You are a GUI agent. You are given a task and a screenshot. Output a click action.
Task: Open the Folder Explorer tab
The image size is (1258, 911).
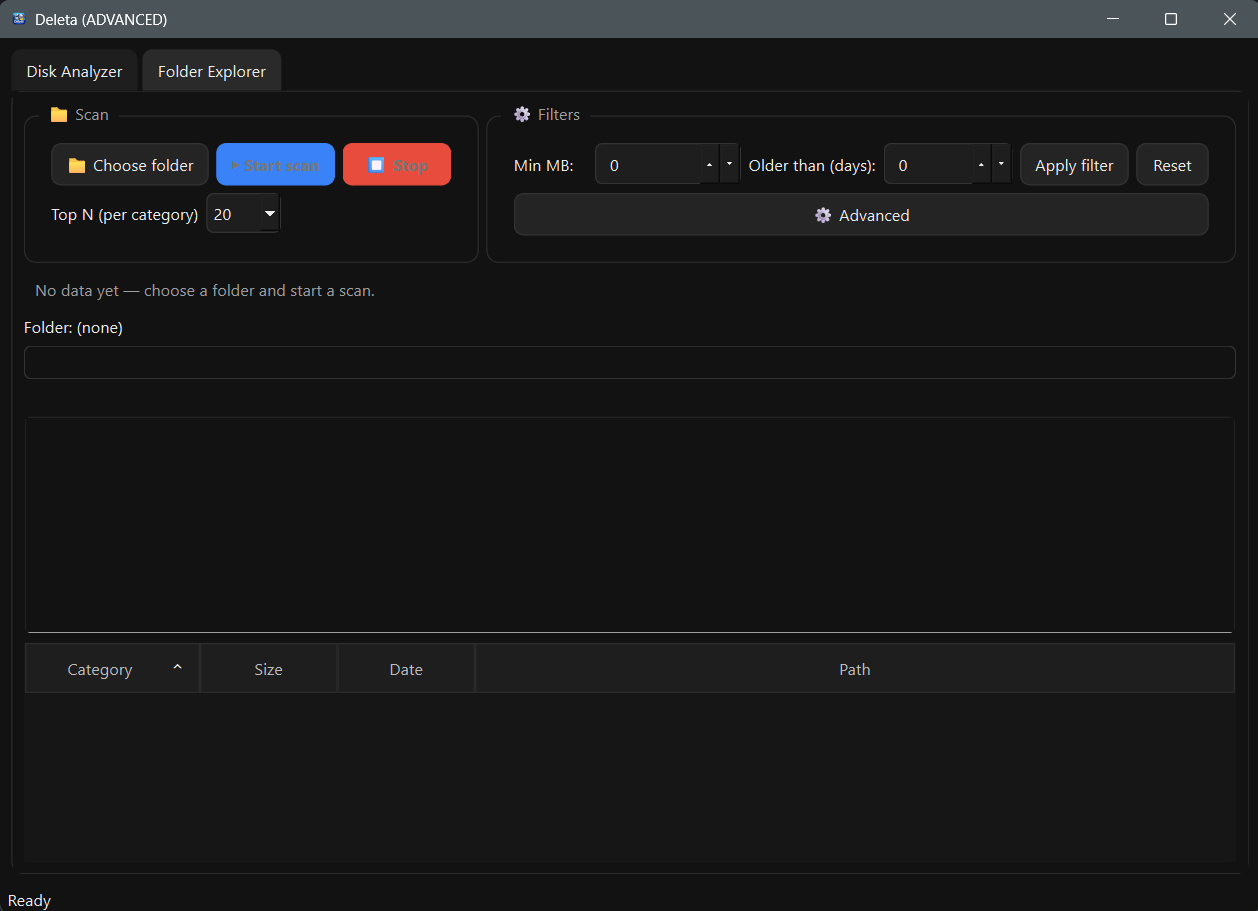(x=212, y=71)
